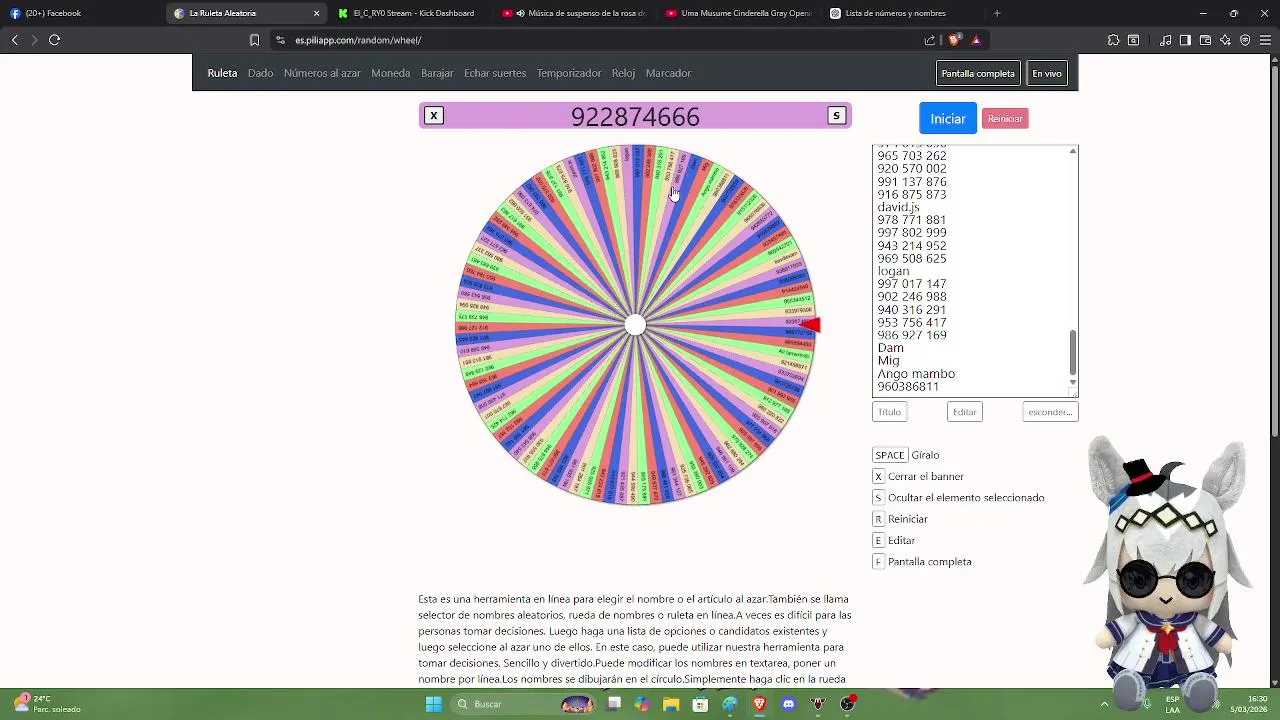Close the La Ruleta Aleatoria tab
The image size is (1280, 720).
point(317,13)
